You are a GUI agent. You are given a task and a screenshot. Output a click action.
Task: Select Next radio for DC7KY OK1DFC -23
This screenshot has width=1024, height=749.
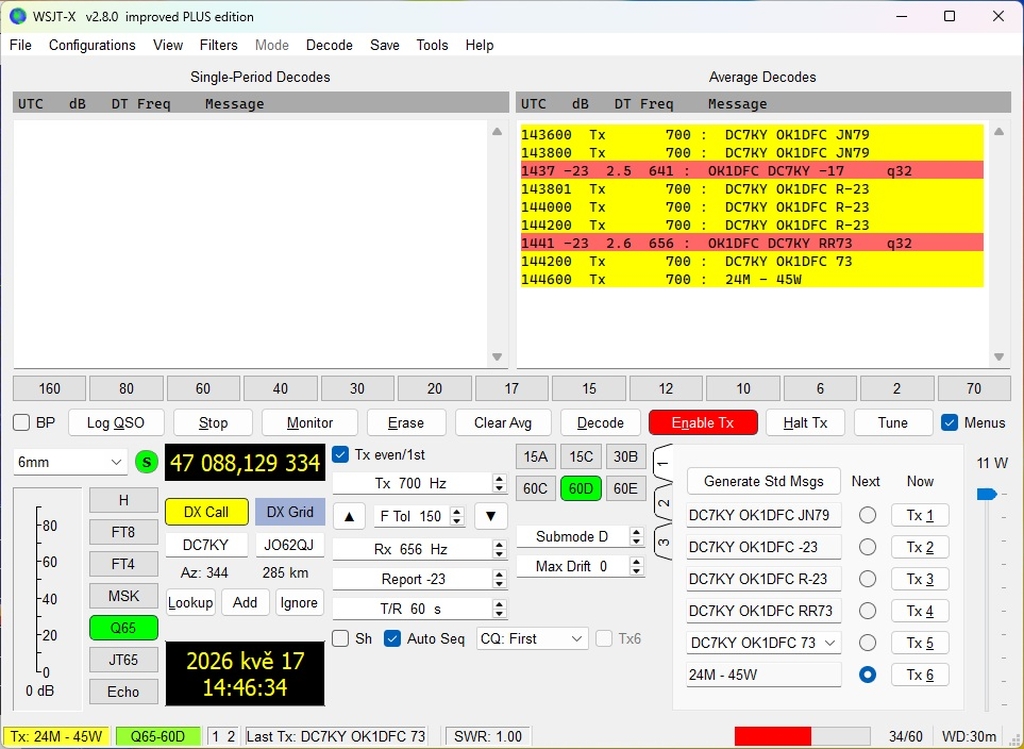point(867,547)
